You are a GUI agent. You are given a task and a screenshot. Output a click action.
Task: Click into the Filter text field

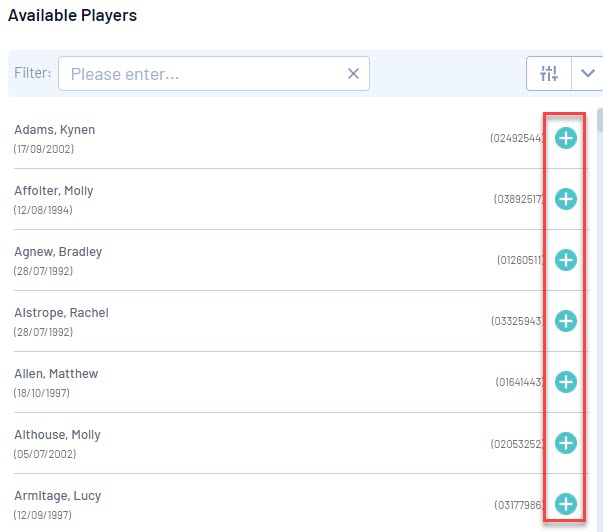pos(200,73)
